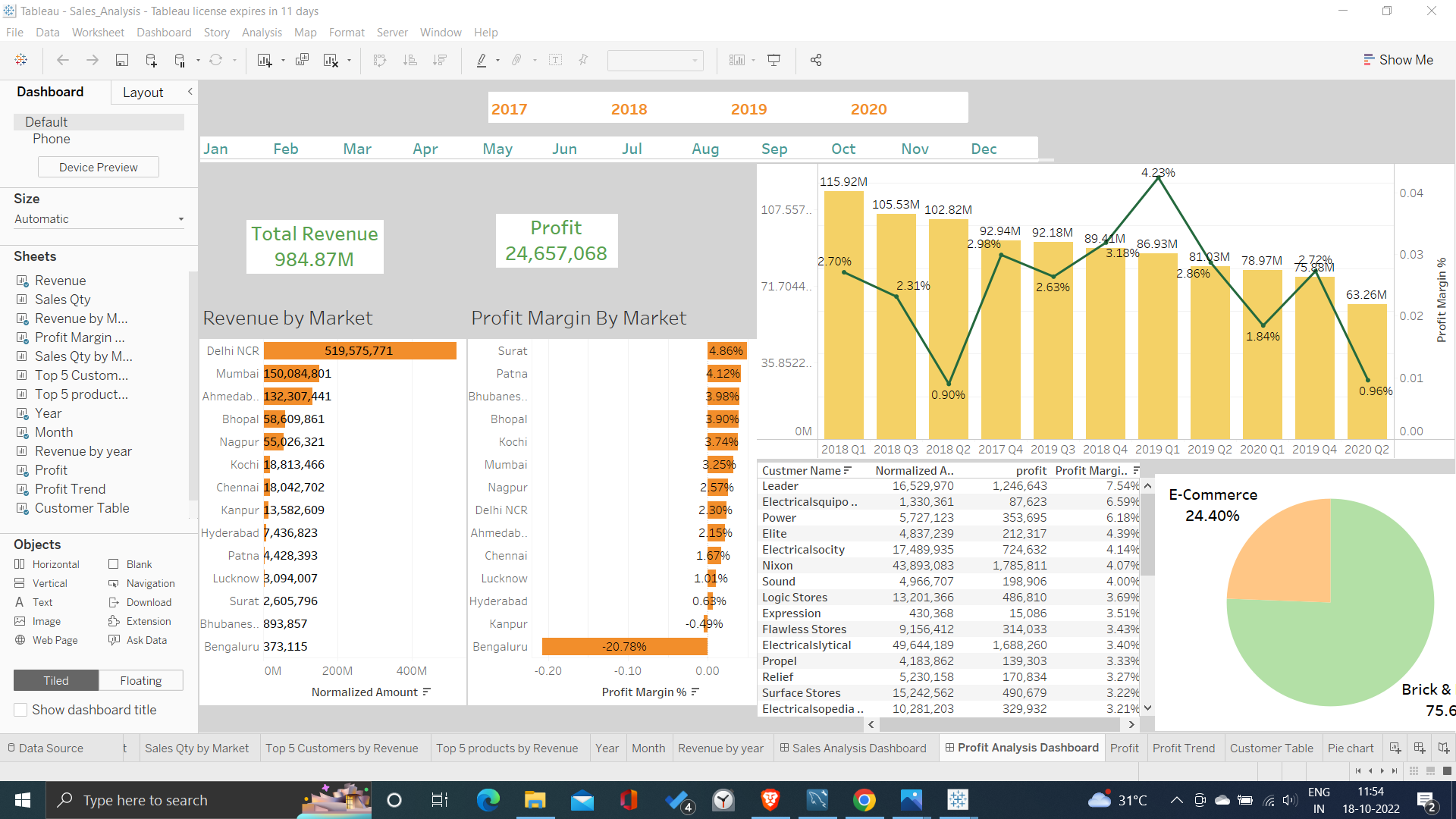Open the Show Me panel
1456x819 pixels.
[x=1399, y=59]
